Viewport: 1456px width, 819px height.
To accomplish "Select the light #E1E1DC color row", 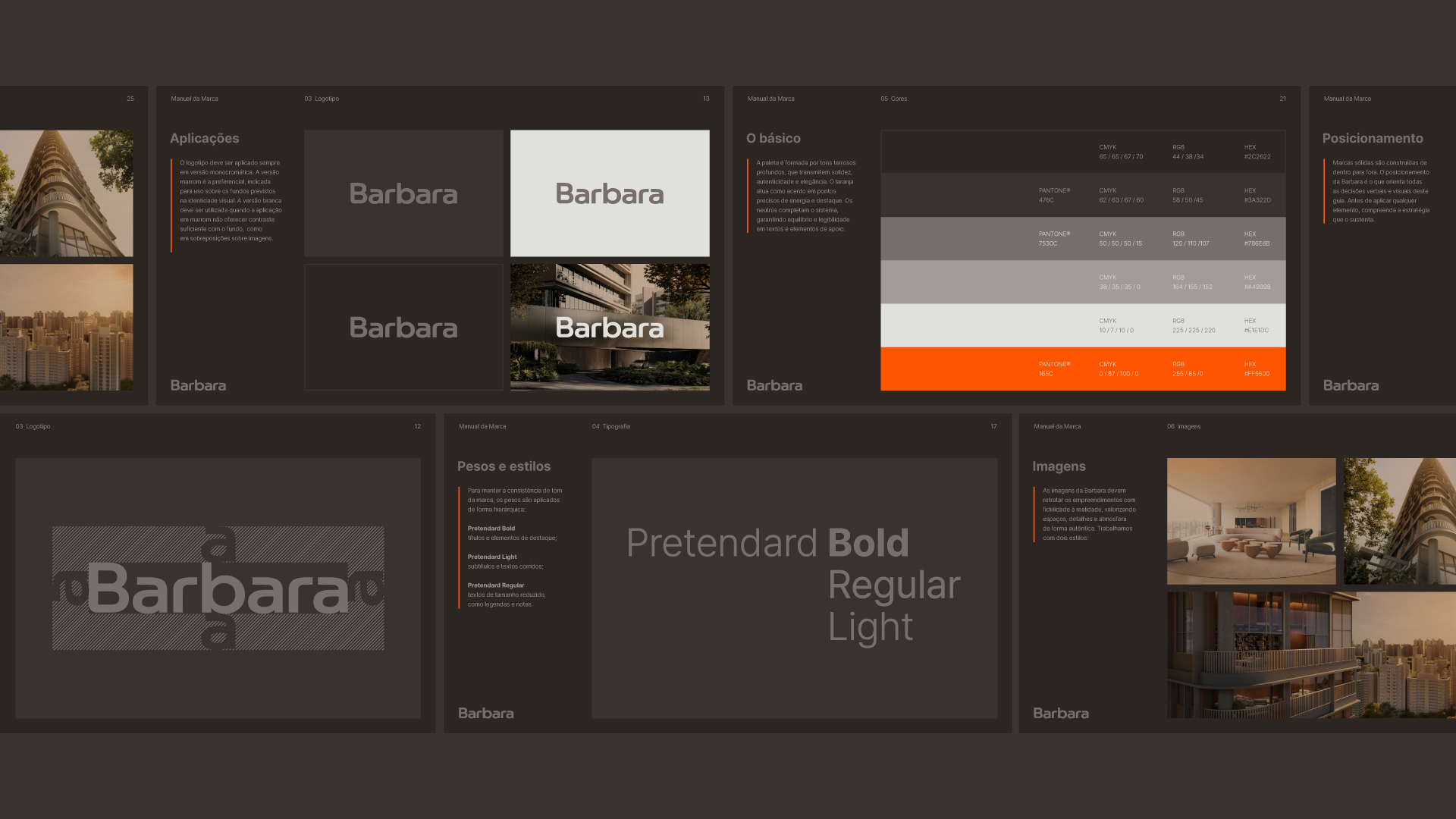I will (x=1083, y=326).
